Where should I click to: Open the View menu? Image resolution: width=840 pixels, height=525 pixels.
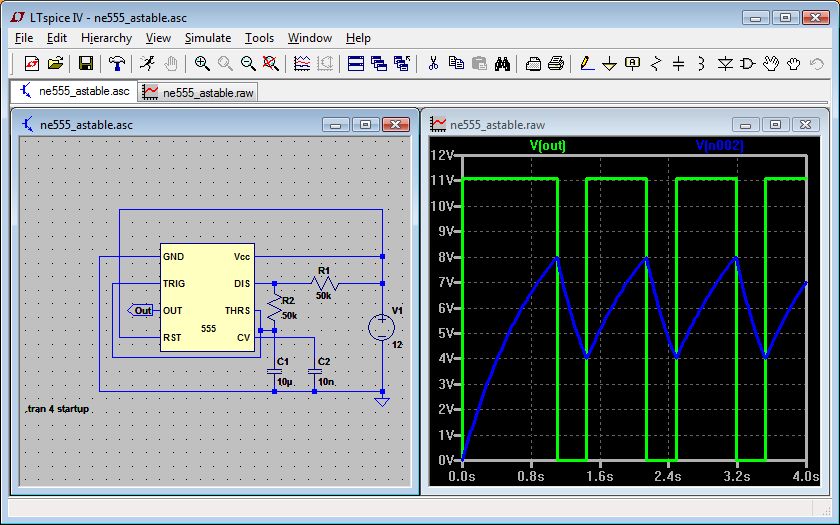click(x=159, y=38)
